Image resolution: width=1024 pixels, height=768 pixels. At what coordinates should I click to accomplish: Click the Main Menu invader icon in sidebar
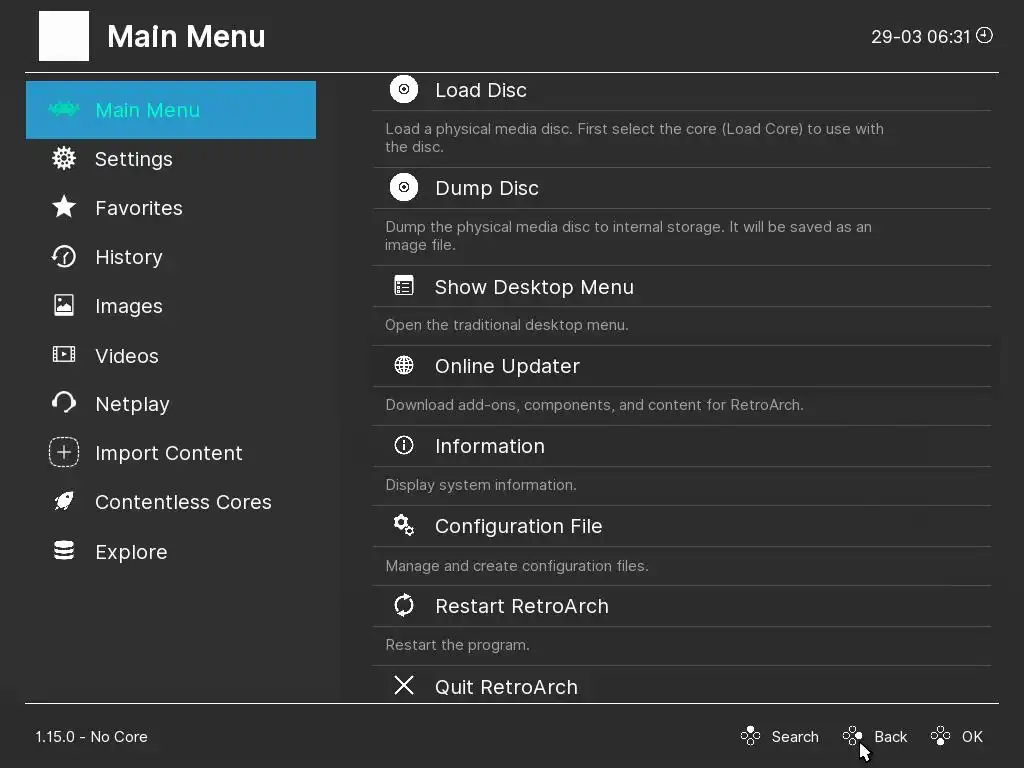[64, 109]
